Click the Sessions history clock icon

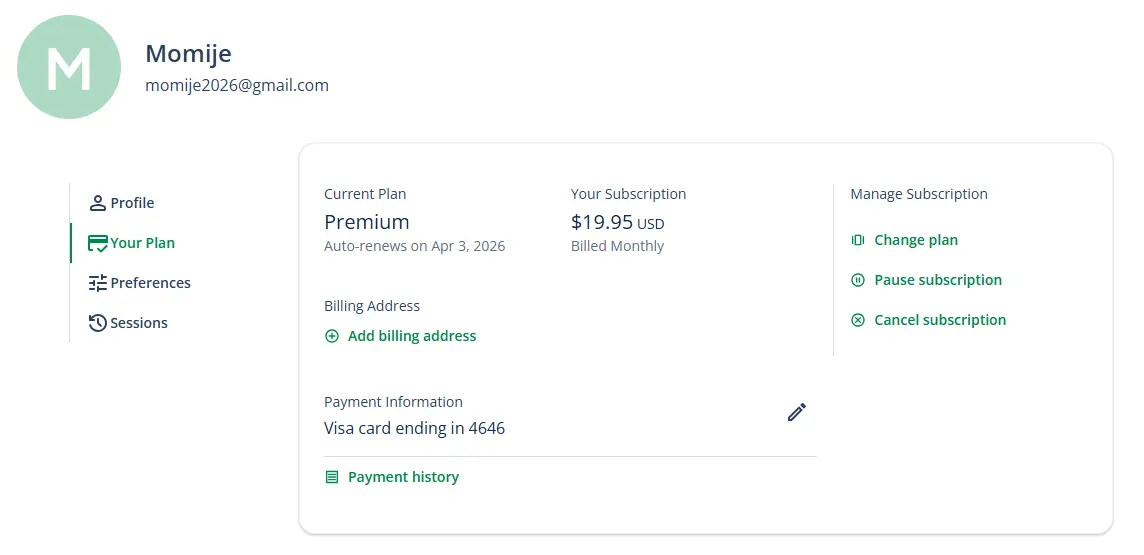click(x=98, y=323)
